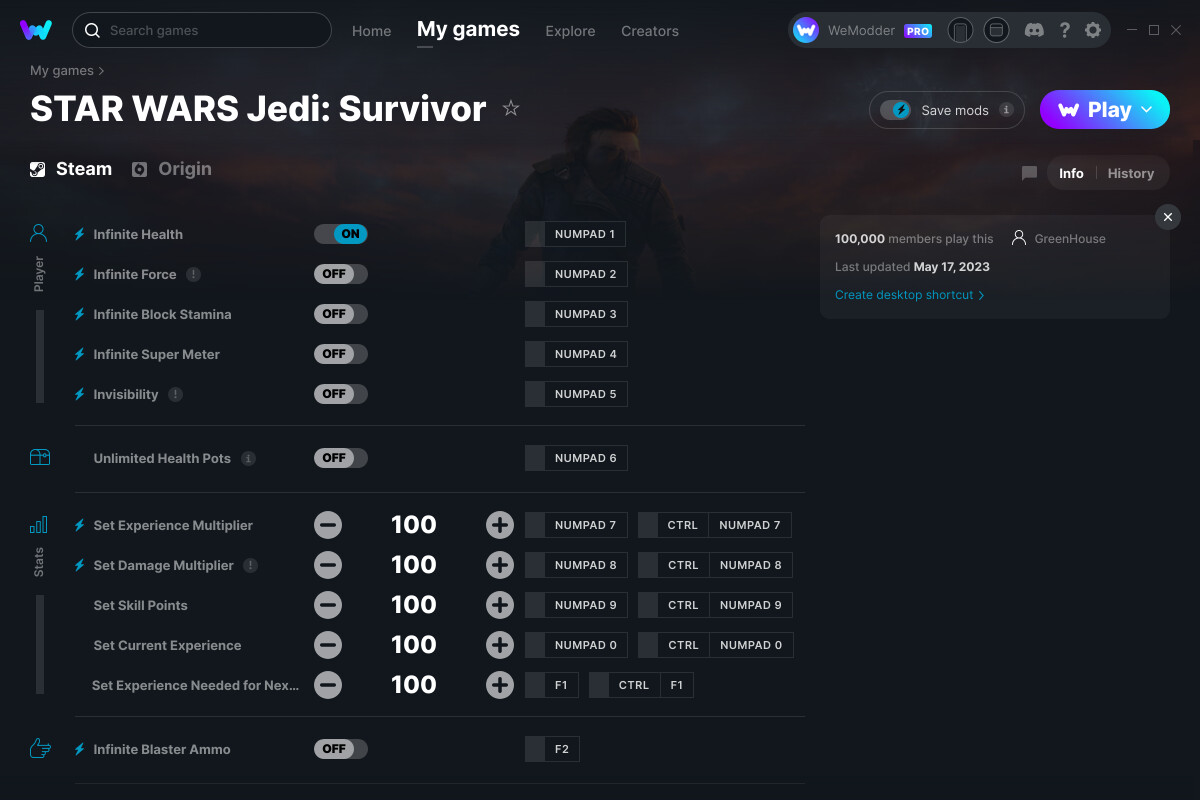The image size is (1200, 800).
Task: Click info icon on Save mods button
Action: point(1006,110)
